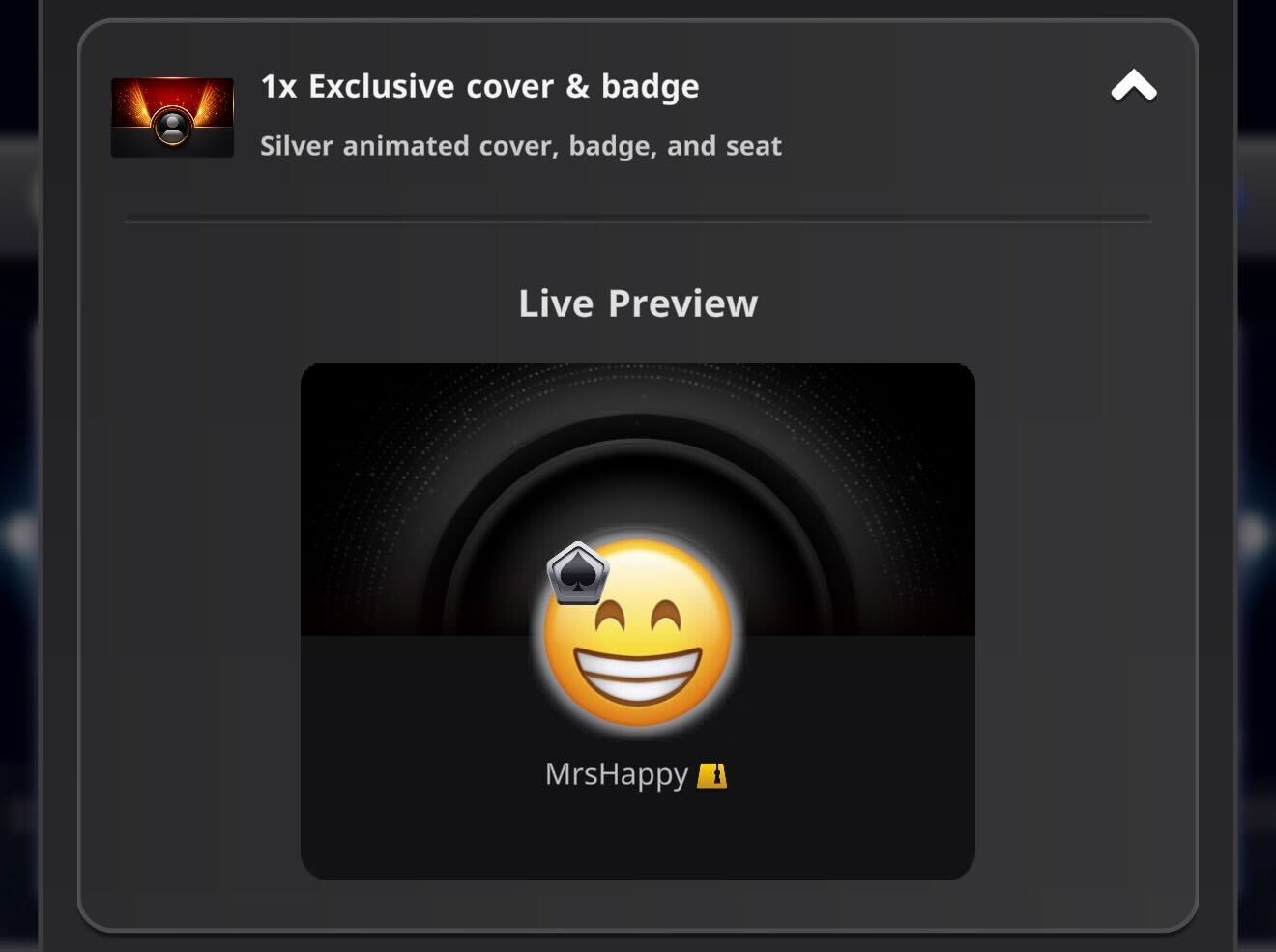Image resolution: width=1276 pixels, height=952 pixels.
Task: Click the Live Preview heading
Action: pyautogui.click(x=638, y=303)
